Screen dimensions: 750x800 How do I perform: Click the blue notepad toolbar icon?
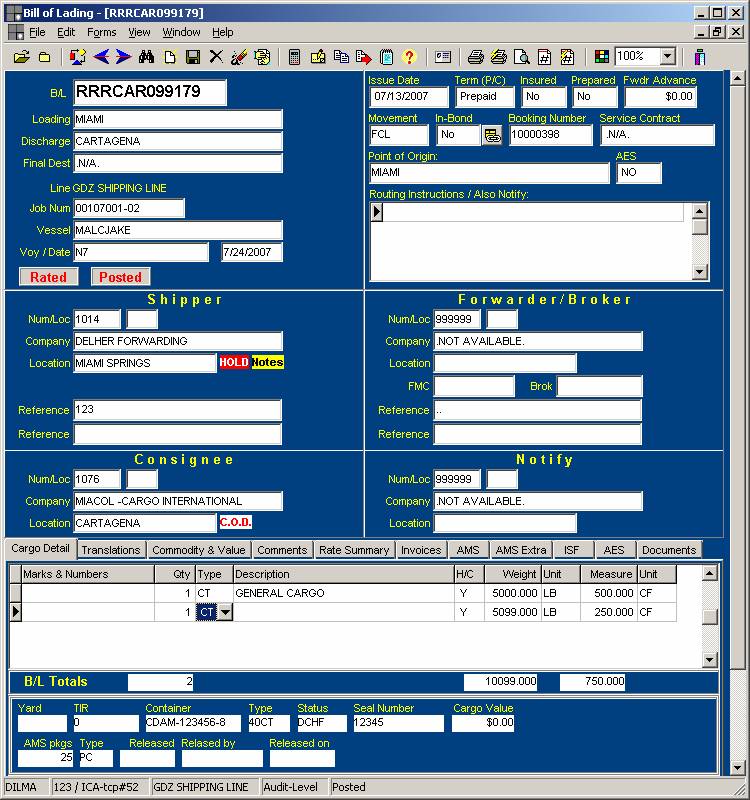tap(387, 57)
